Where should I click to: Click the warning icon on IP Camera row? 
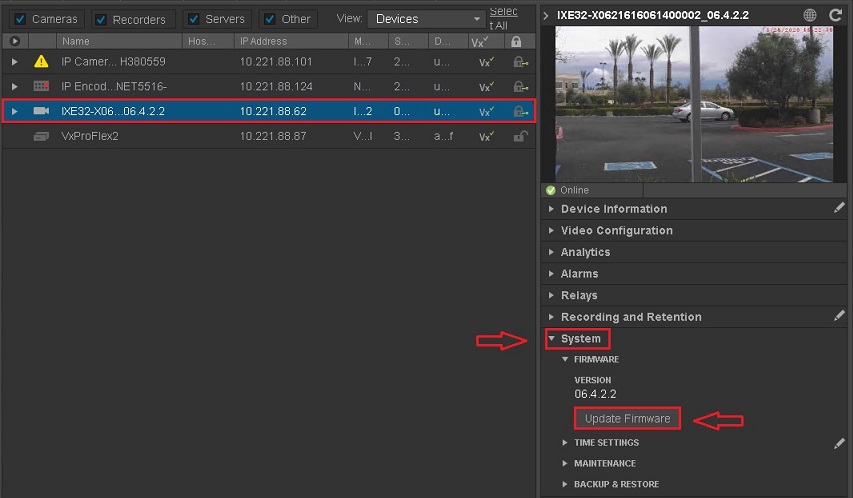click(x=41, y=61)
